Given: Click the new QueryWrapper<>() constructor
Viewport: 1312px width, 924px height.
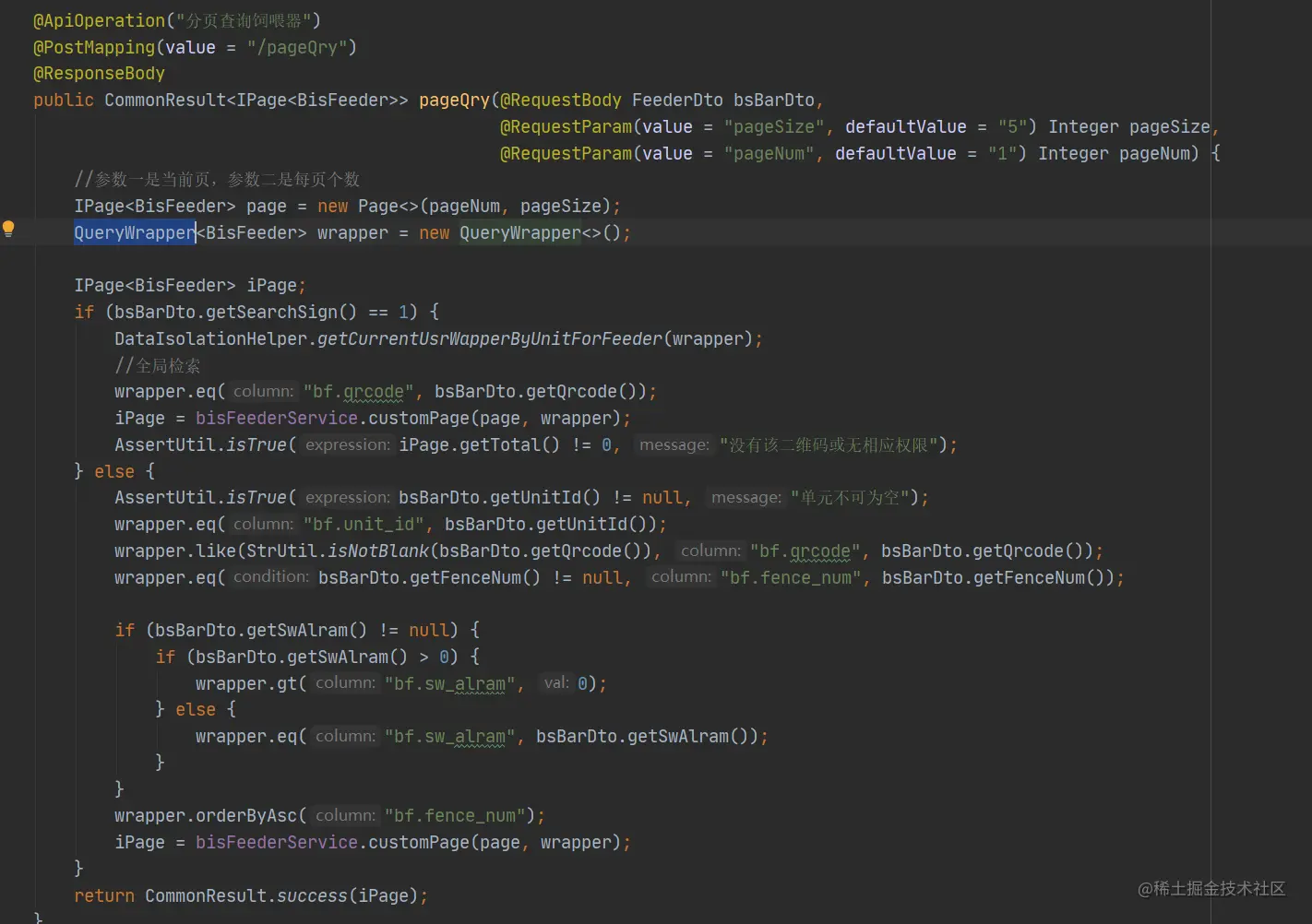Looking at the screenshot, I should pyautogui.click(x=519, y=232).
